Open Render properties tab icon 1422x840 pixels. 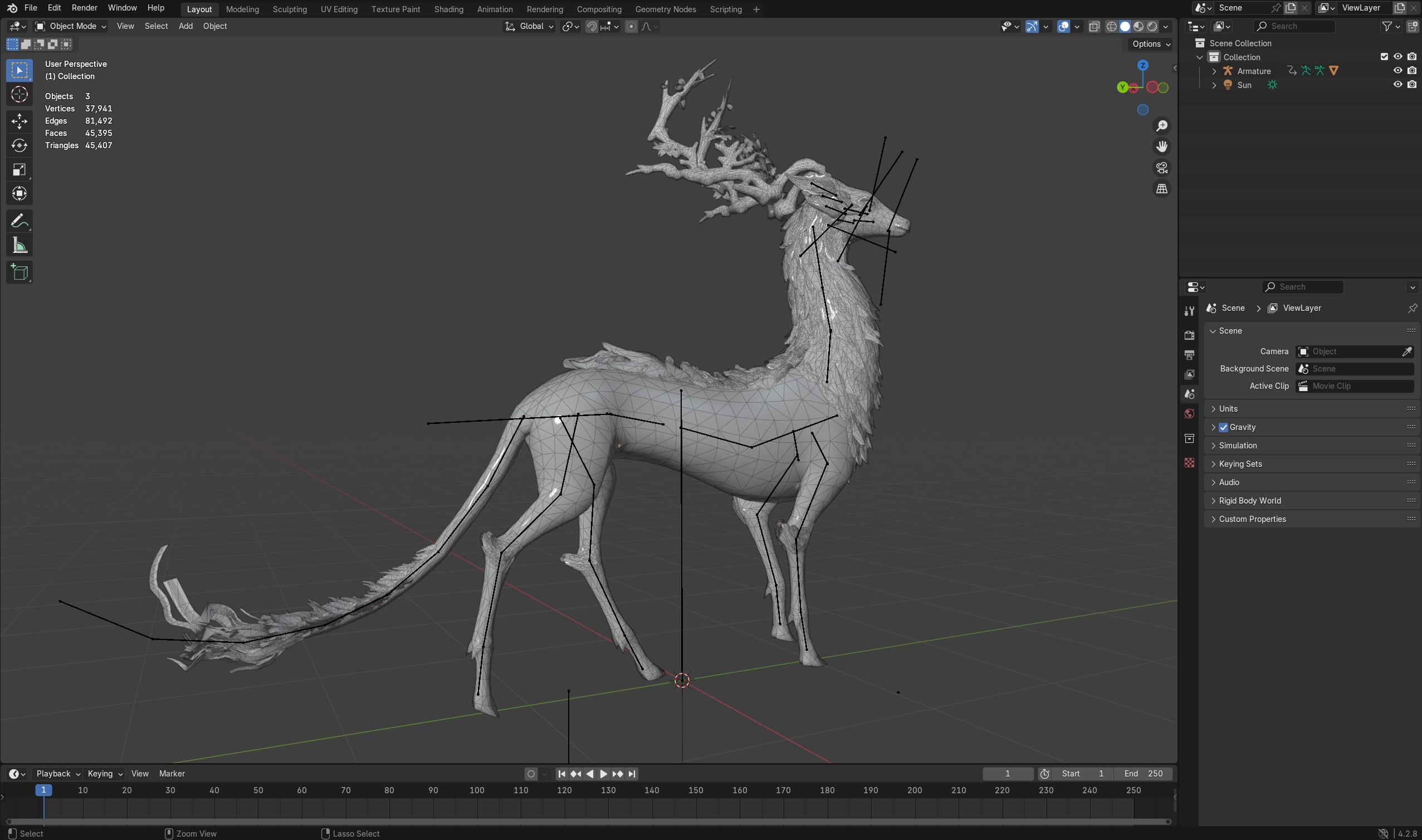click(x=1189, y=335)
